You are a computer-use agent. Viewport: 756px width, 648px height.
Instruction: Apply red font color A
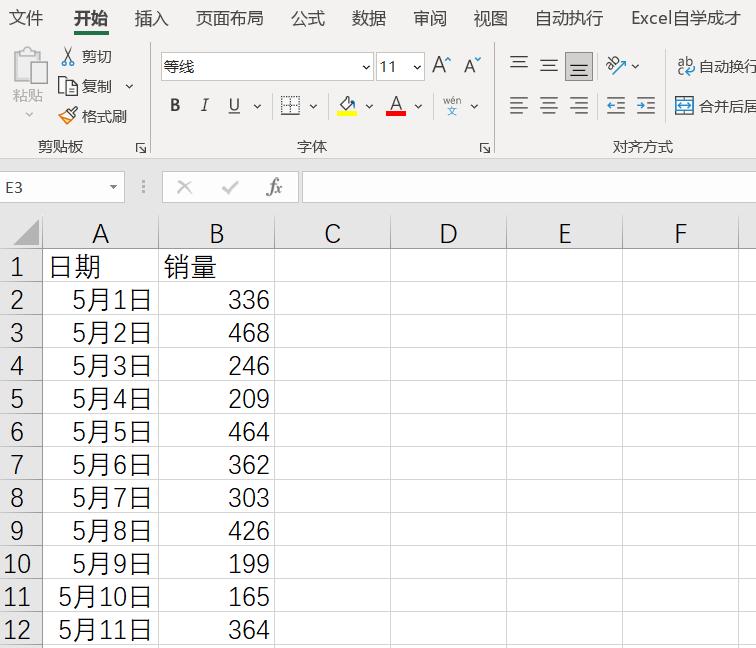pyautogui.click(x=396, y=106)
